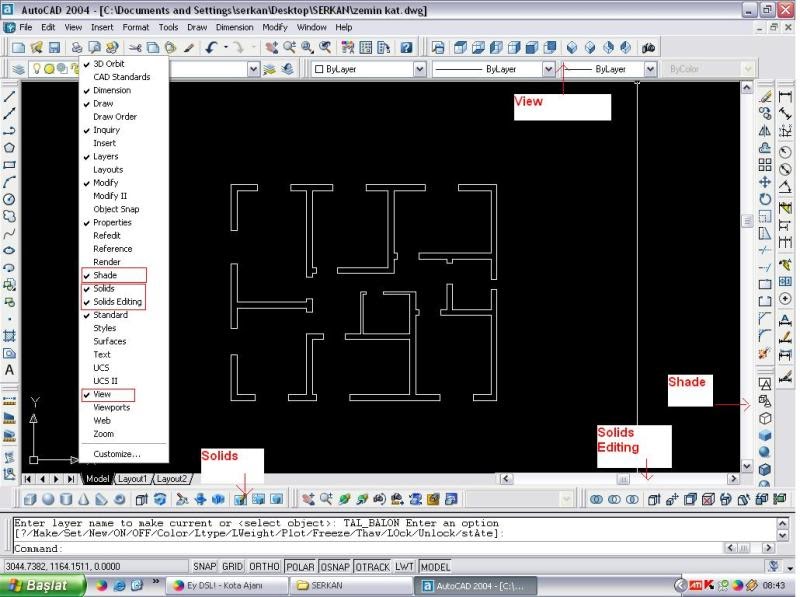Click the Mirror tool in Modify toolbar
800x597 pixels.
[x=764, y=131]
